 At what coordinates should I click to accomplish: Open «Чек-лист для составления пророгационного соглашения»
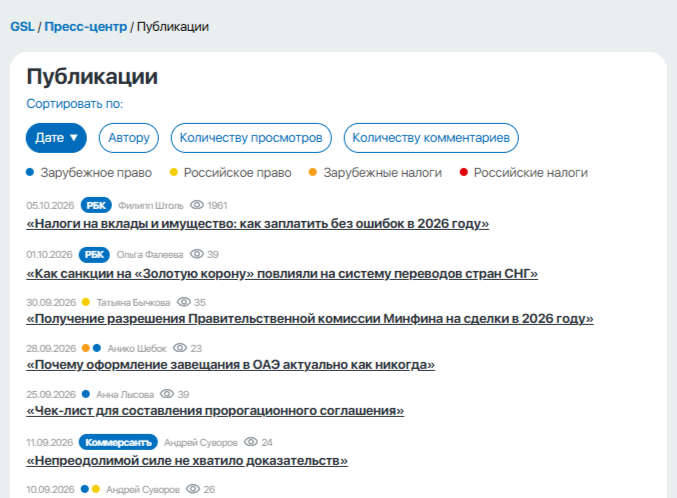pos(215,411)
